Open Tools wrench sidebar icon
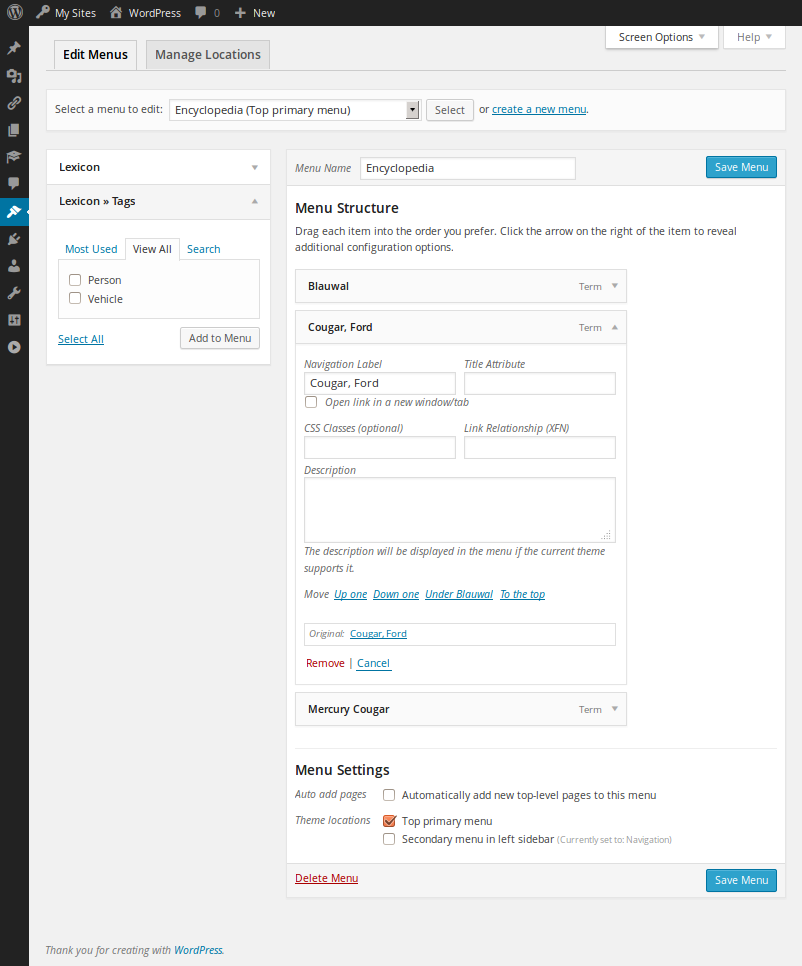 [x=14, y=293]
